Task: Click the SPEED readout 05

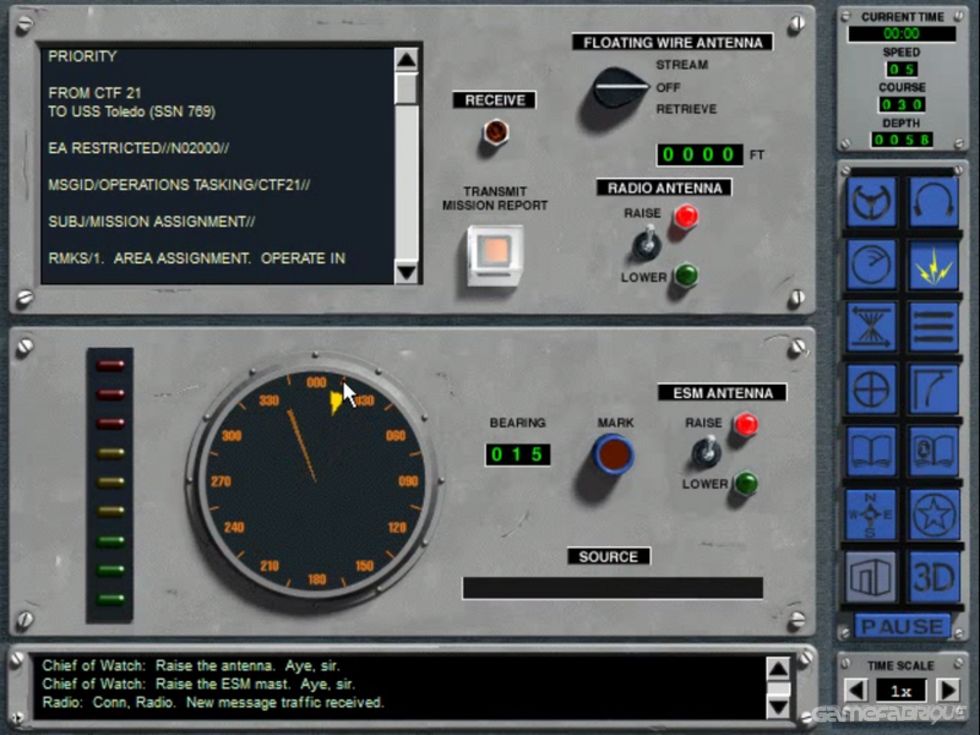Action: pyautogui.click(x=901, y=69)
